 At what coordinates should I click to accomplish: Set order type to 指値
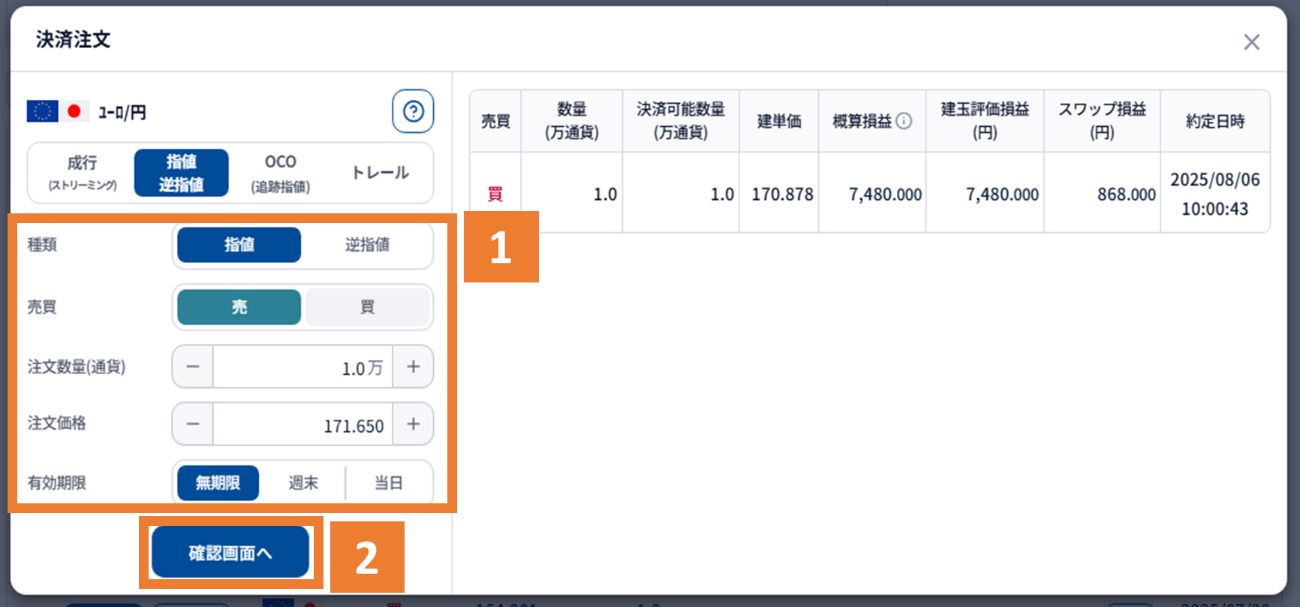pos(239,245)
